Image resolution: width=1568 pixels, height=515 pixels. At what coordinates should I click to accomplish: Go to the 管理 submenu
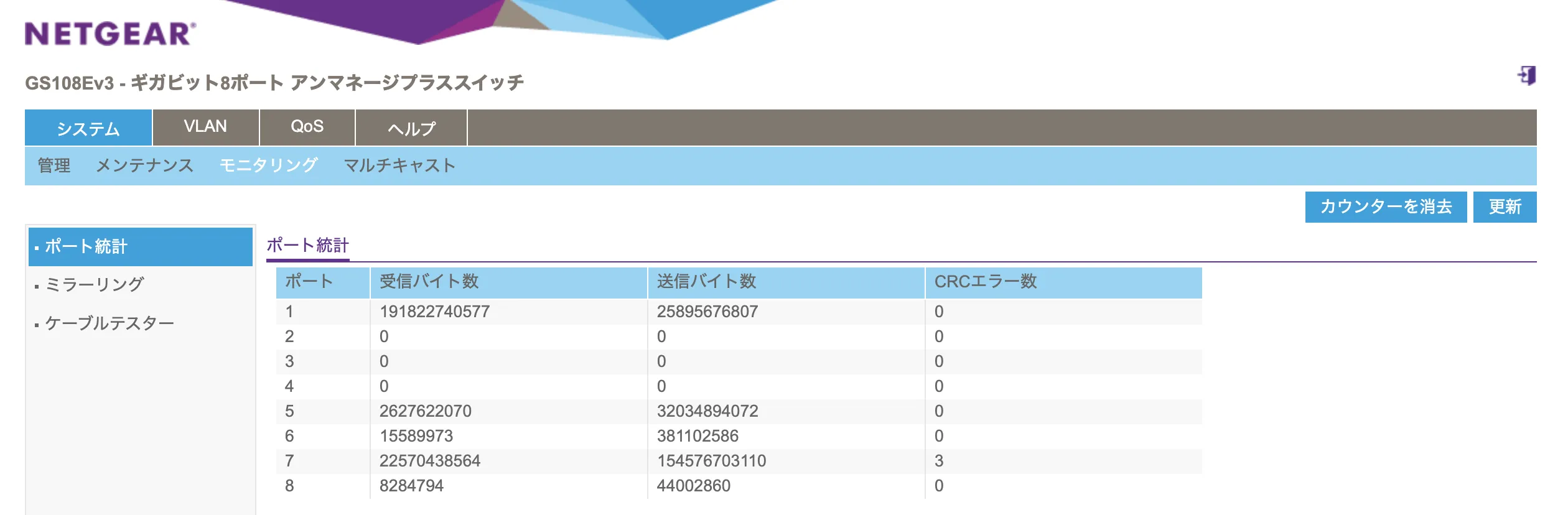[54, 165]
